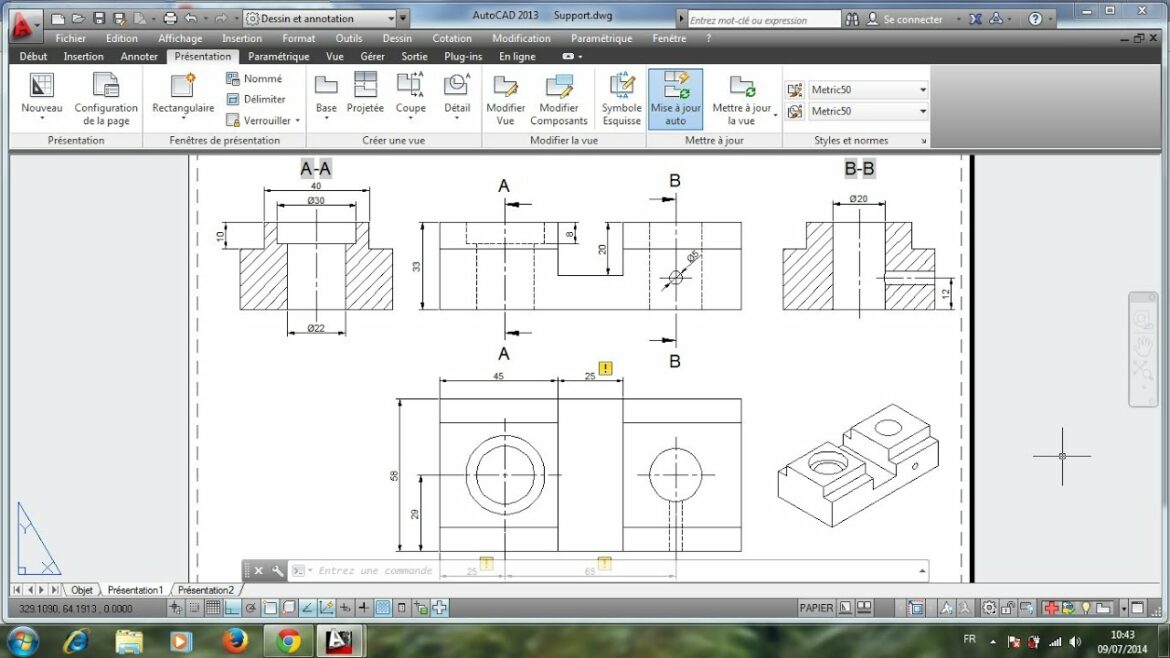Switch to the Paramétrique ribbon tab
This screenshot has height=658, width=1170.
278,56
